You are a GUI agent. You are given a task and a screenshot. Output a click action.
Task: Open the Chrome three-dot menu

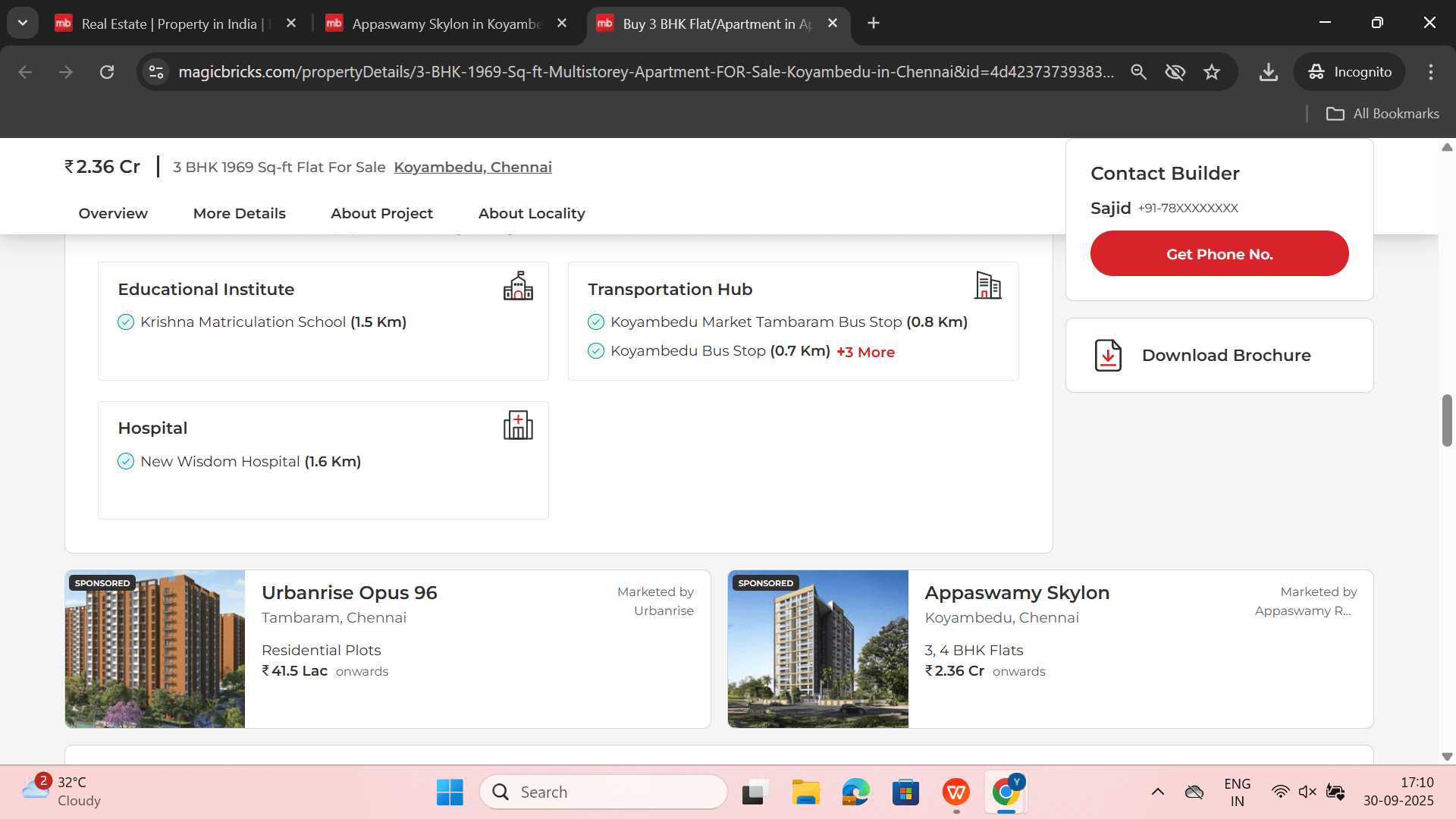tap(1431, 72)
